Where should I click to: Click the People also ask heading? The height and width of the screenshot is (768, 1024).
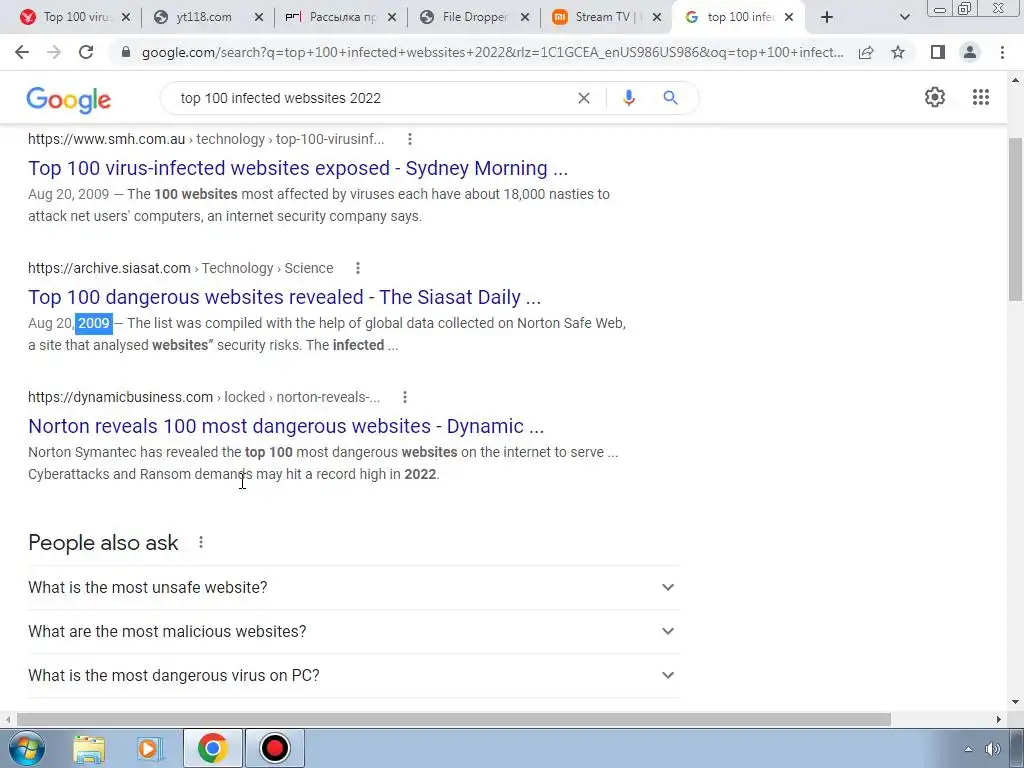click(103, 543)
